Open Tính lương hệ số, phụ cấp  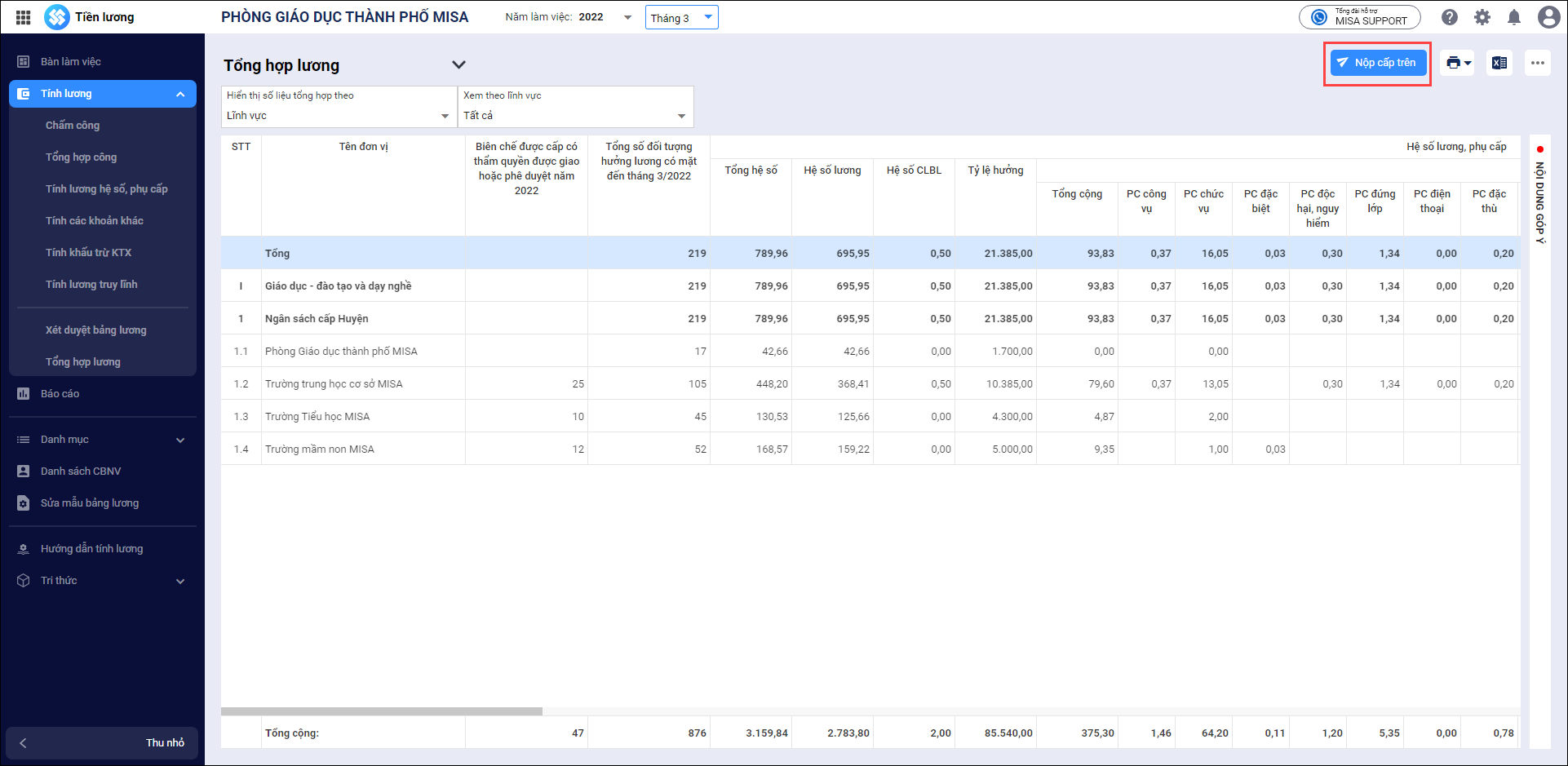pyautogui.click(x=107, y=188)
